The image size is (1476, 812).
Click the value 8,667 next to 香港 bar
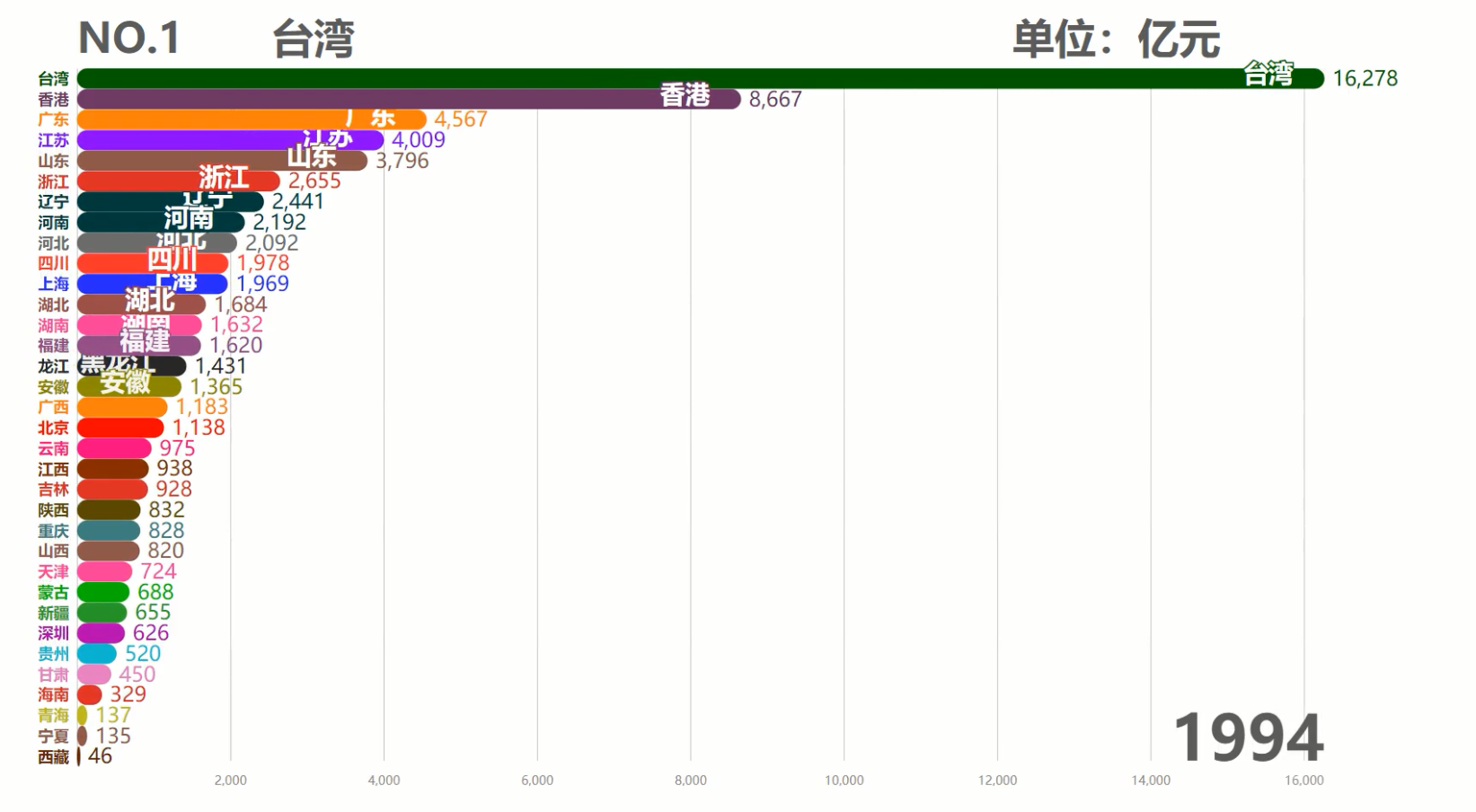[x=775, y=99]
